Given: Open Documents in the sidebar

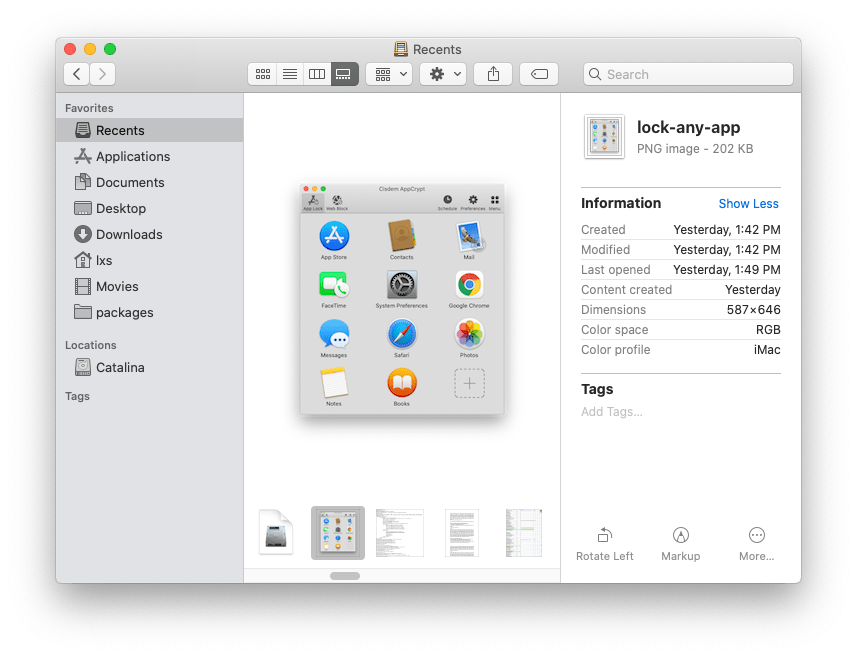Looking at the screenshot, I should pos(149,182).
